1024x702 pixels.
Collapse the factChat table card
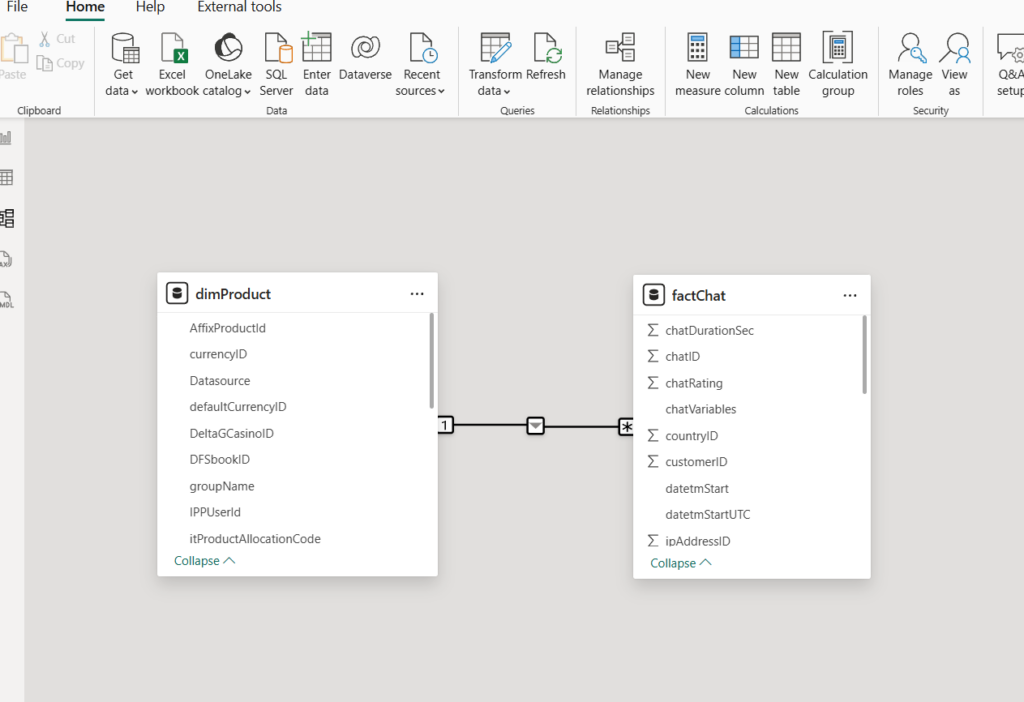tap(680, 563)
